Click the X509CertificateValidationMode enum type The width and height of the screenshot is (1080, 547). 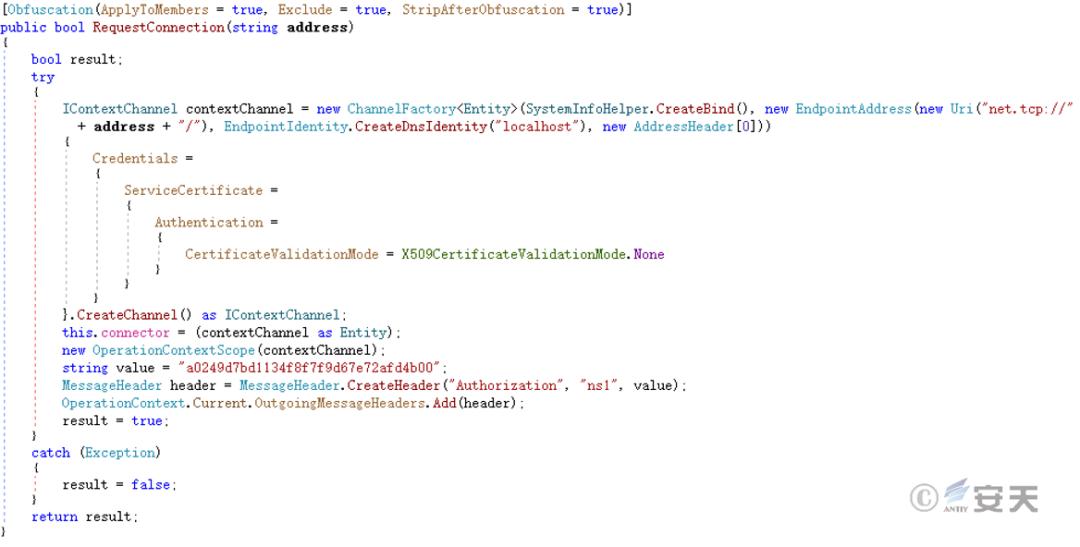tap(514, 254)
